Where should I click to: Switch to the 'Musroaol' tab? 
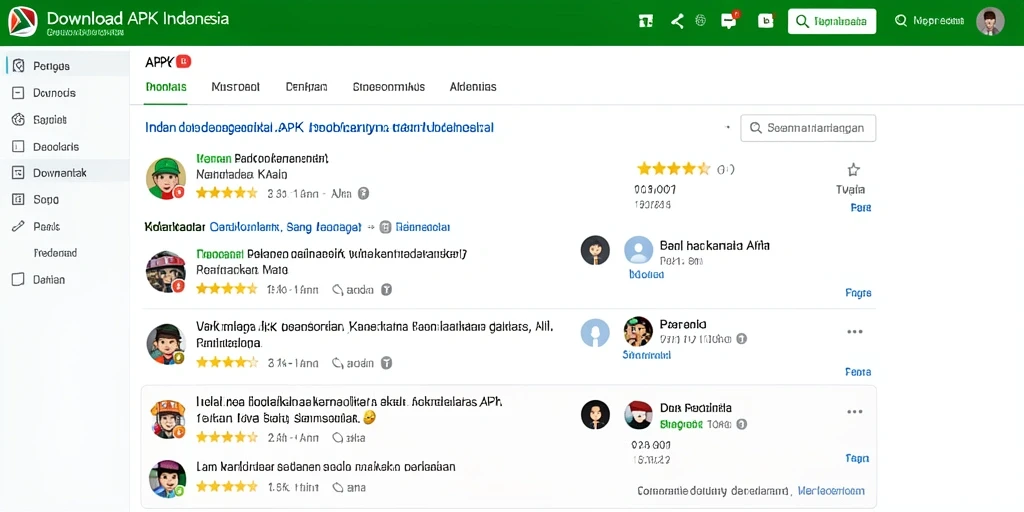click(236, 87)
